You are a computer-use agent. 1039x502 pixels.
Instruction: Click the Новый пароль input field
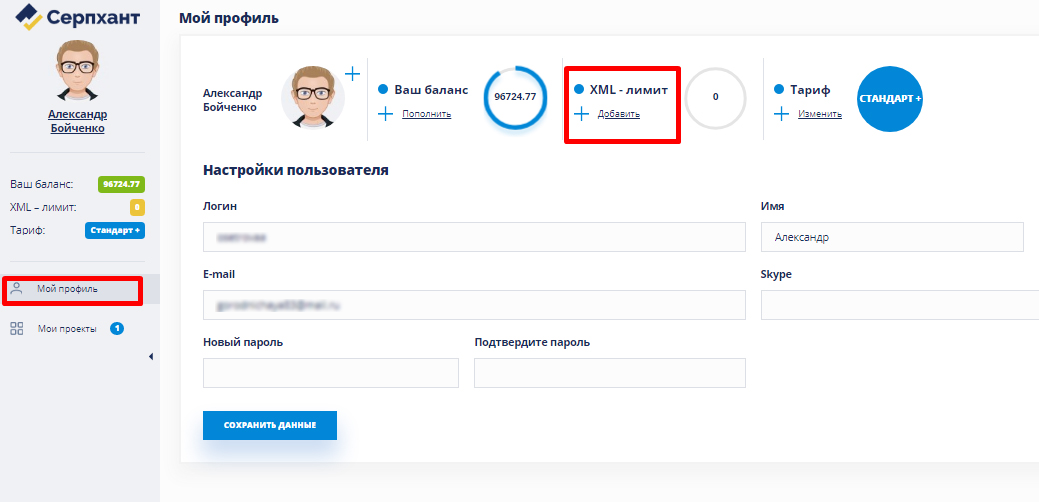pyautogui.click(x=330, y=373)
